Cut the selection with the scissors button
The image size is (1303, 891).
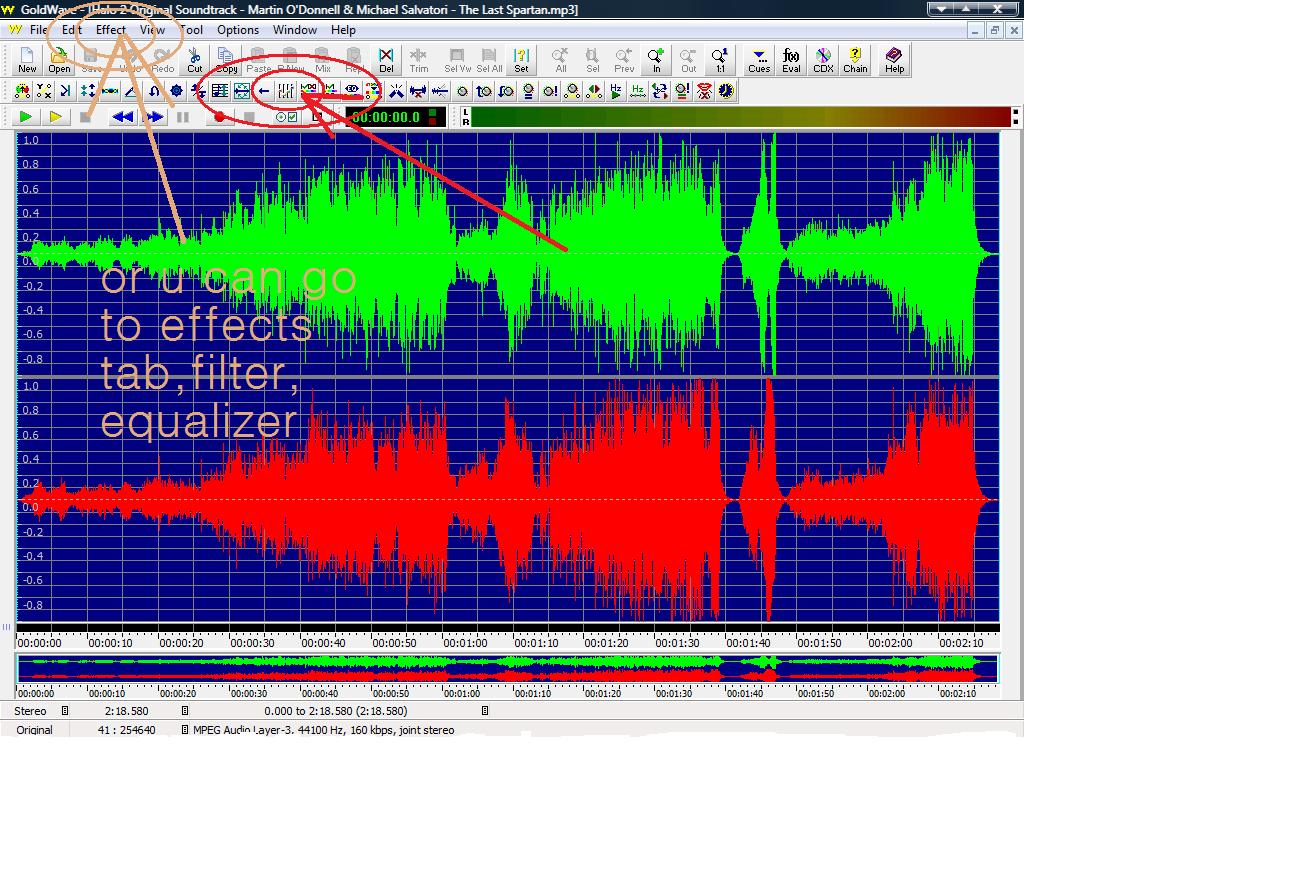[194, 61]
